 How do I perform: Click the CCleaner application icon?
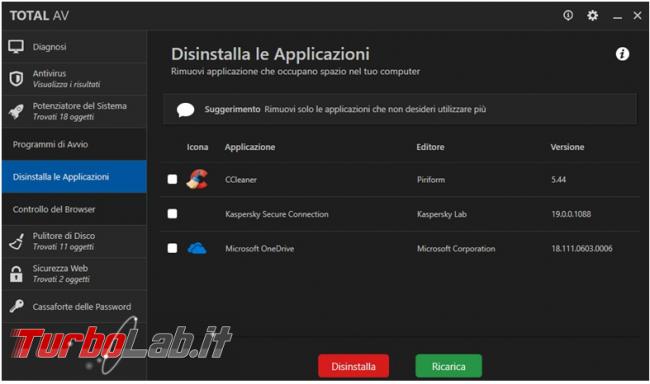point(197,179)
